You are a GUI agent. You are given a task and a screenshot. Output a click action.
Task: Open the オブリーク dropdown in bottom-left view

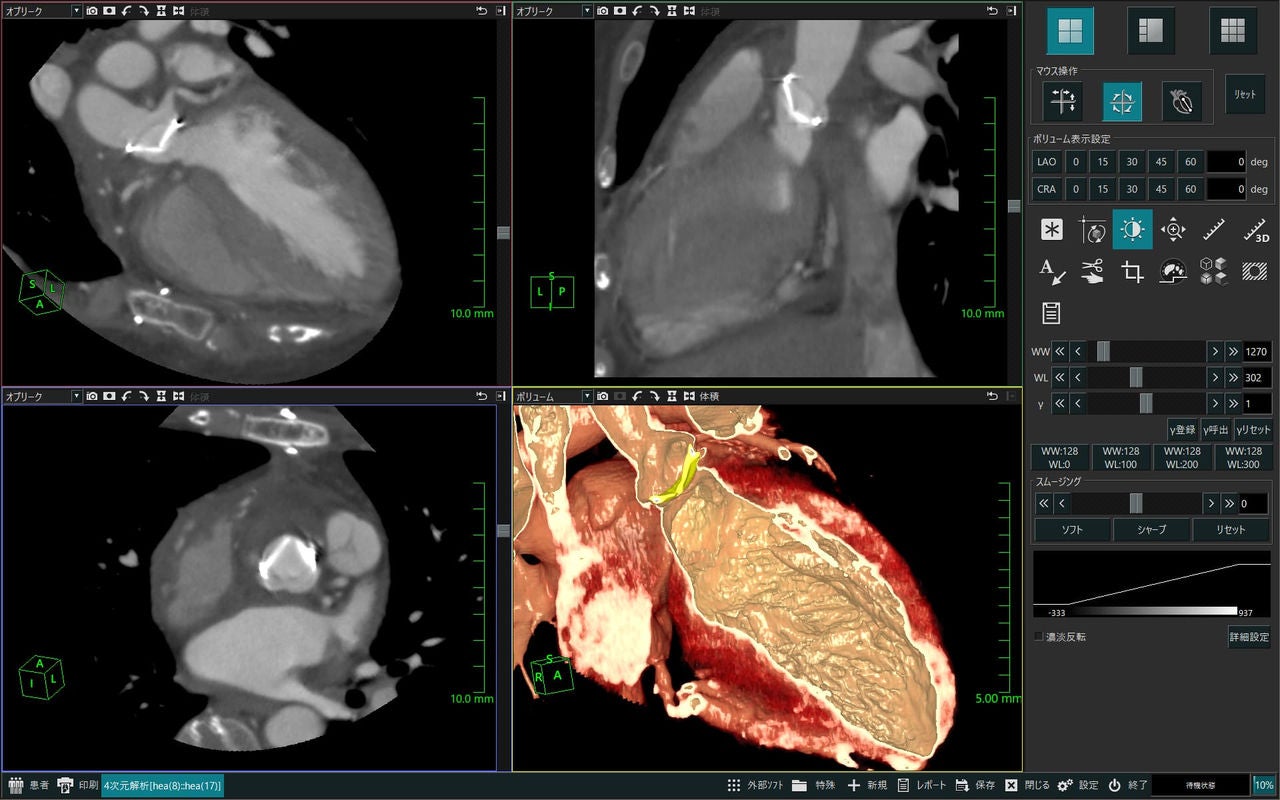42,397
